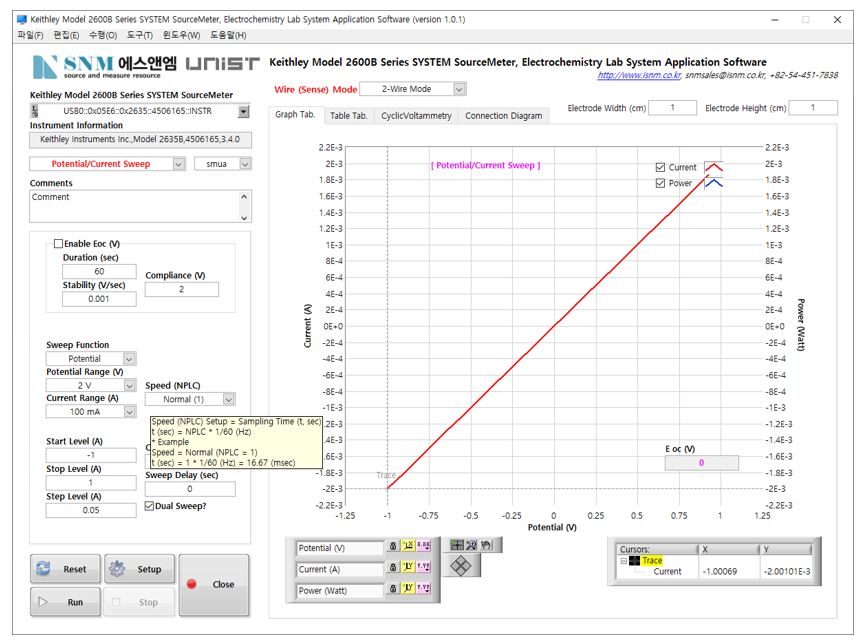Expand the Potential Range (V) dropdown
The width and height of the screenshot is (867, 642).
[129, 385]
